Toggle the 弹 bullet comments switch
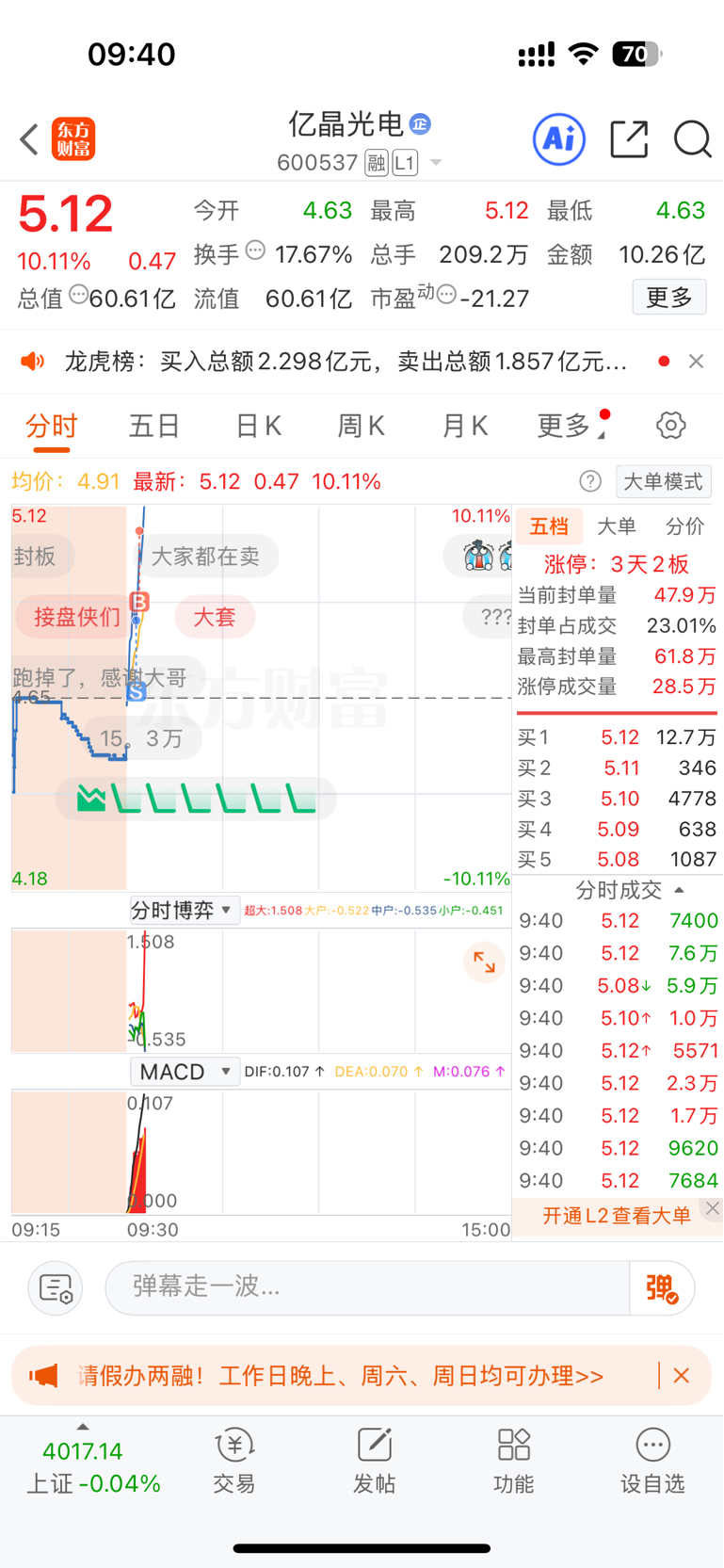Image resolution: width=724 pixels, height=1568 pixels. pos(662,1287)
